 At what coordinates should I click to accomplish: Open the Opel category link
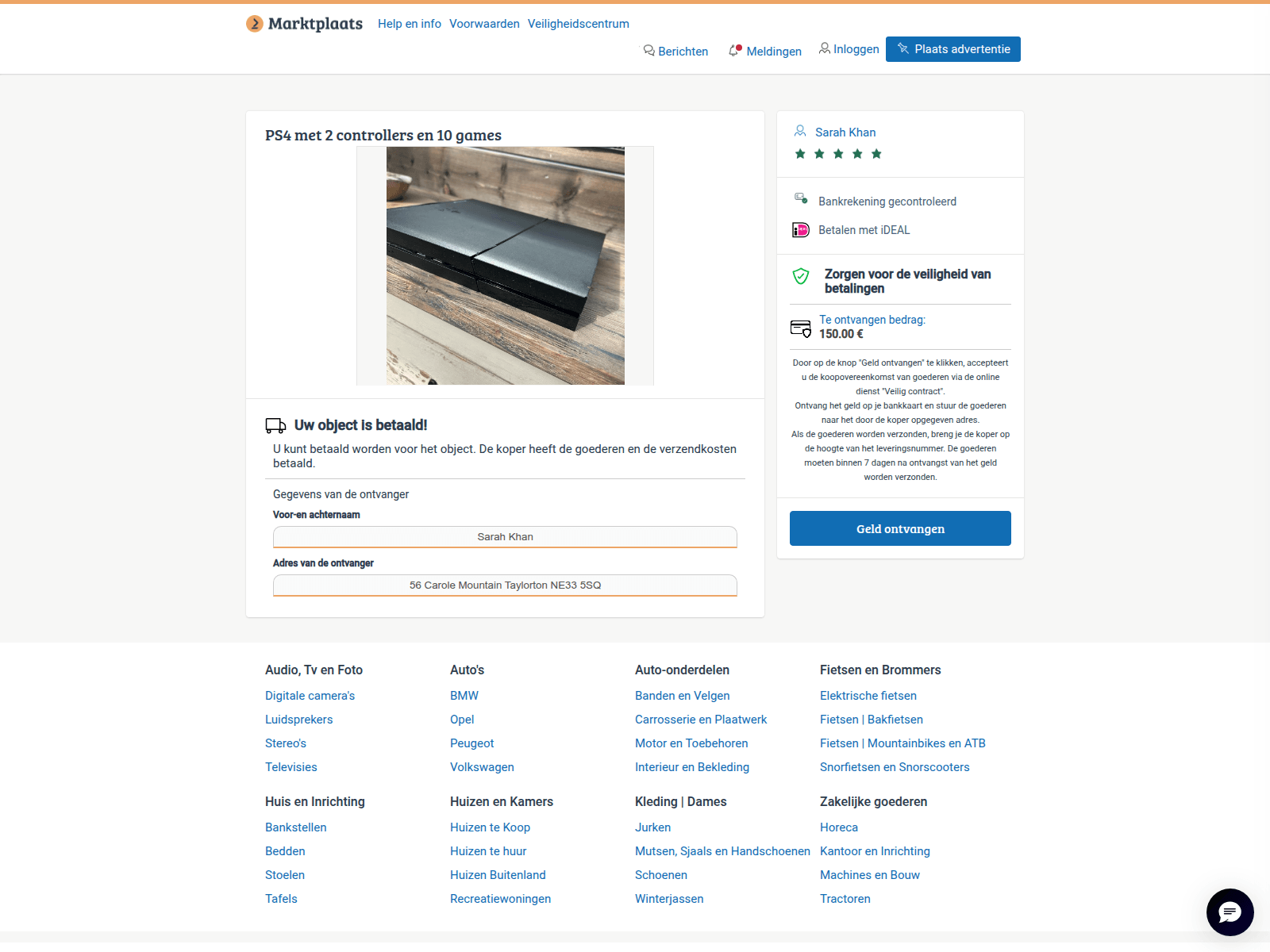click(x=462, y=720)
